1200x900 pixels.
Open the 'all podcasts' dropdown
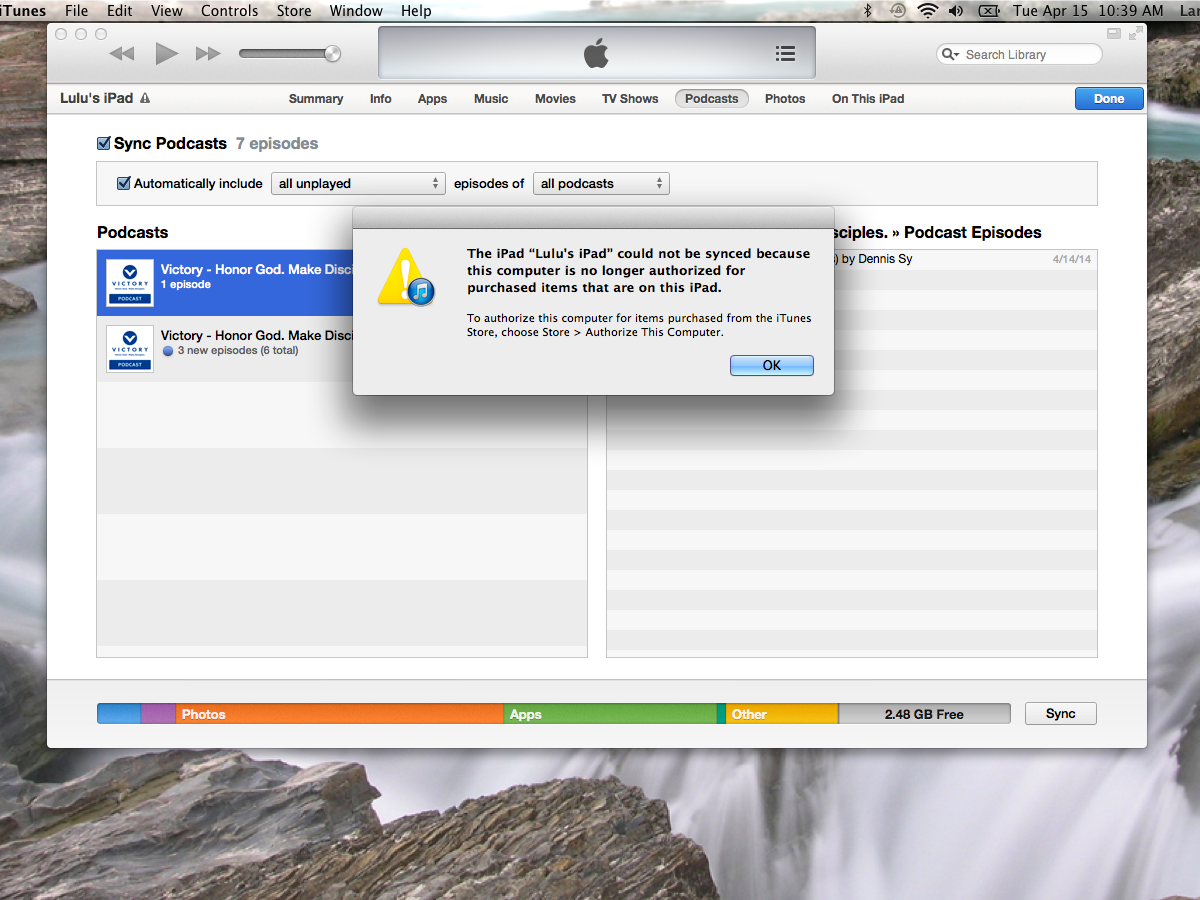pyautogui.click(x=601, y=183)
